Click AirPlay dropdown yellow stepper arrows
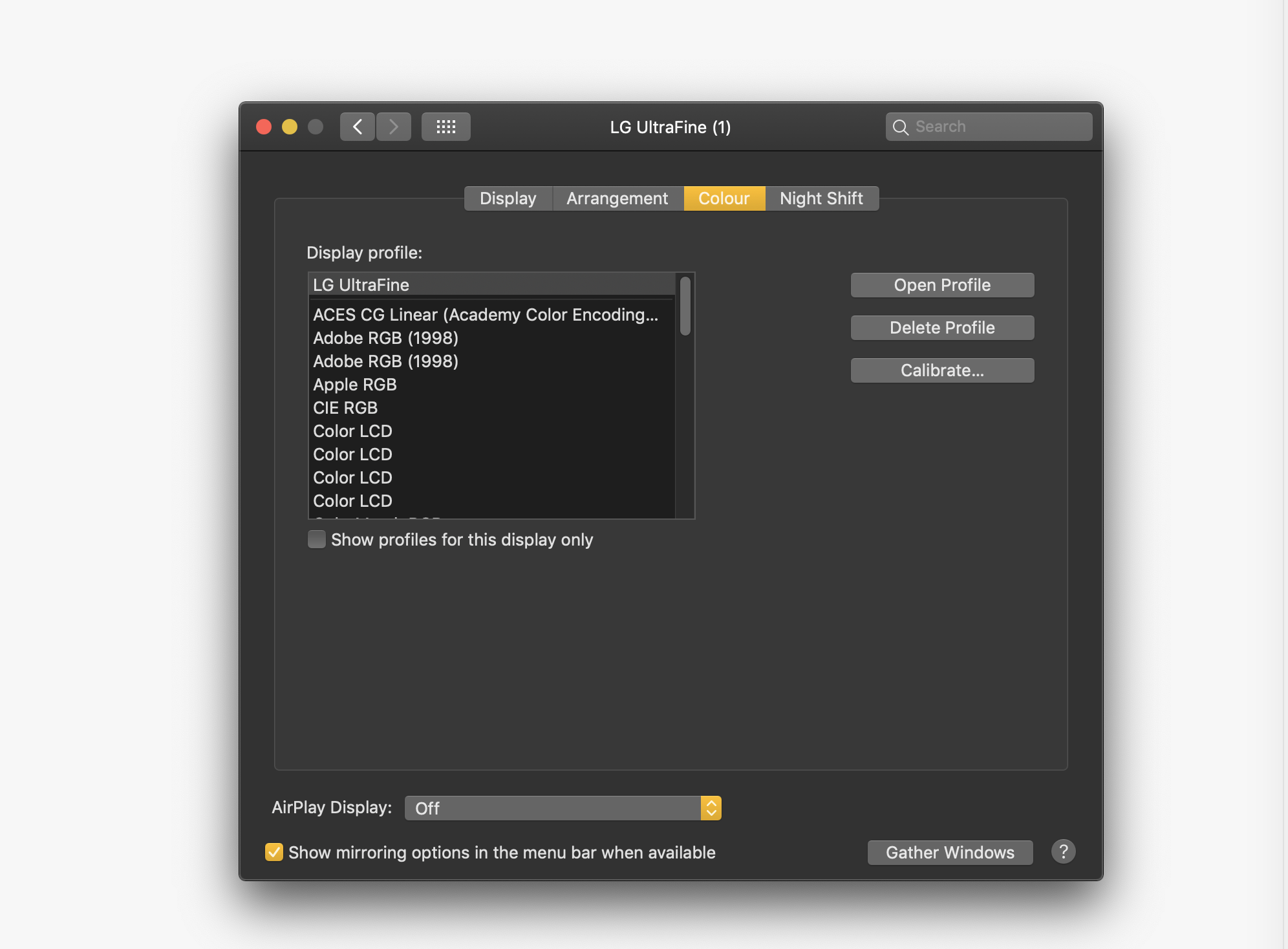This screenshot has width=1288, height=949. [x=711, y=808]
